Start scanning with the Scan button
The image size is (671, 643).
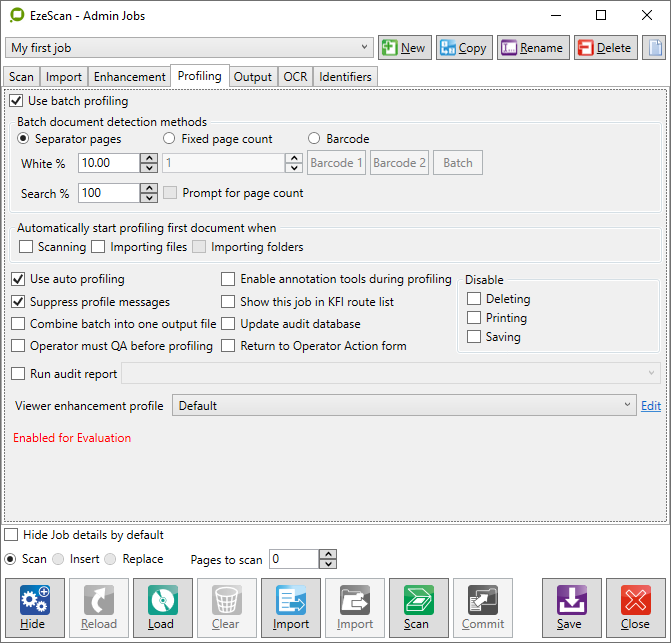[x=418, y=608]
